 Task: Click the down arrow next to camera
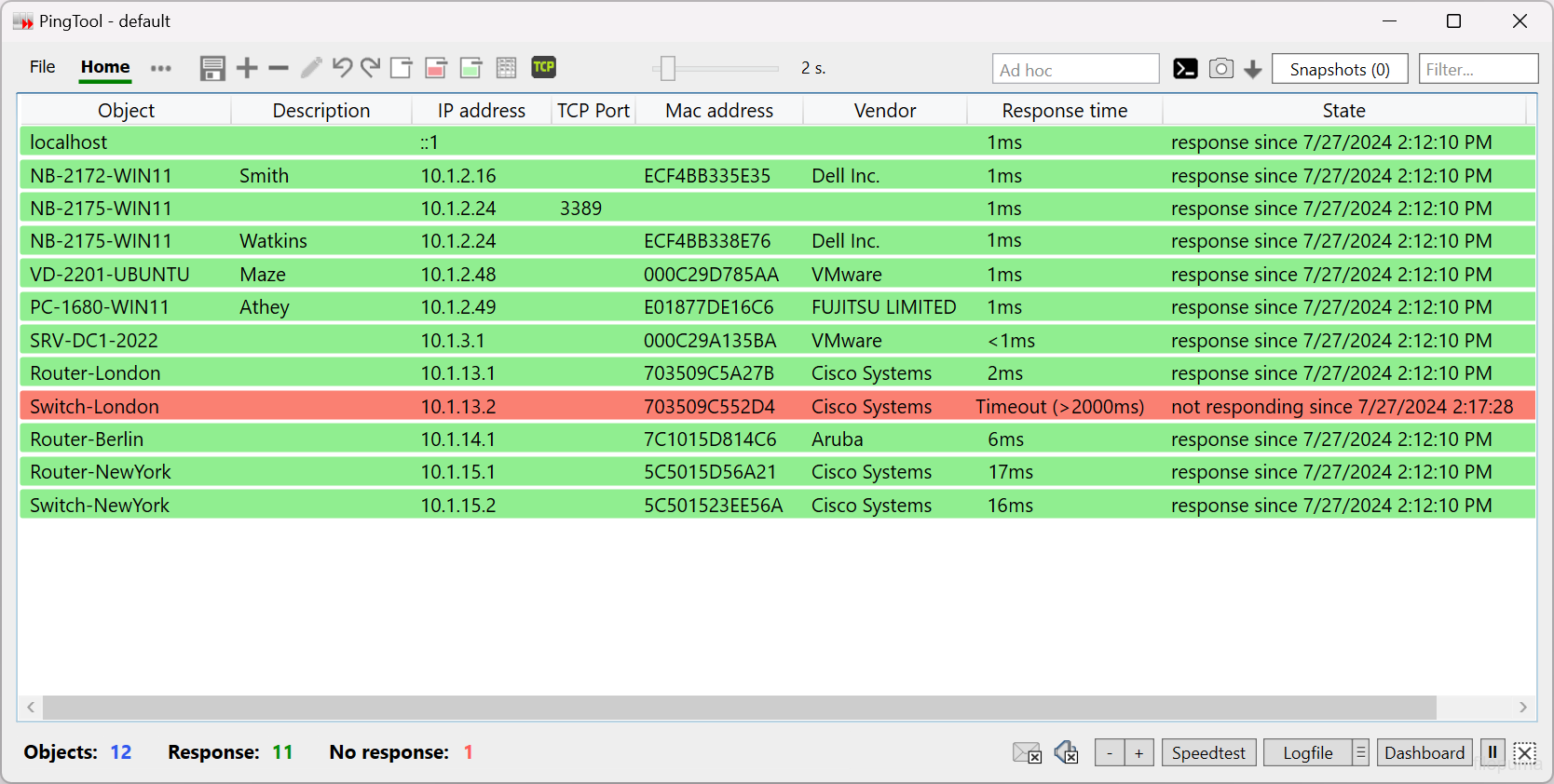pos(1253,70)
